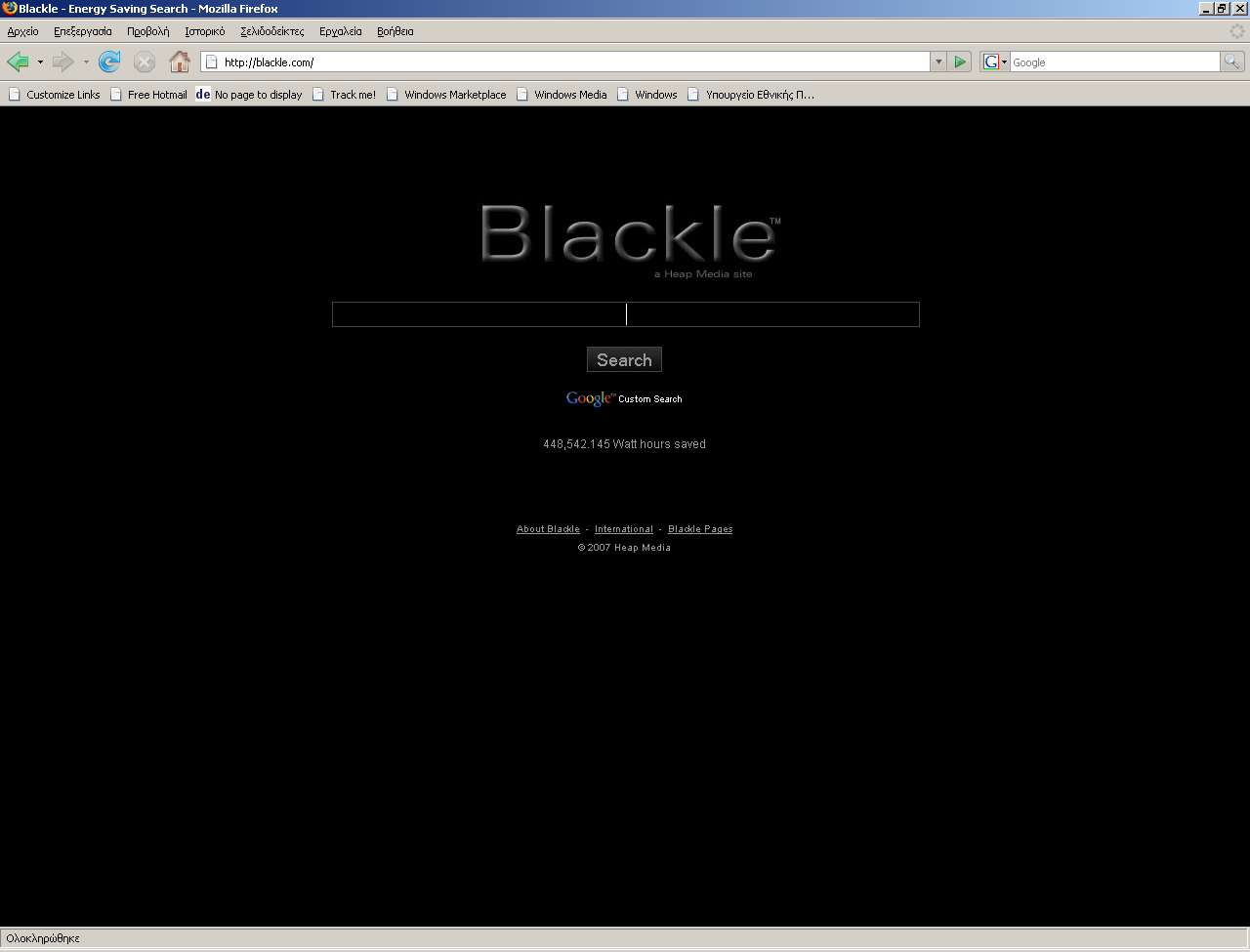
Task: Click the magnifier search icon
Action: click(1232, 62)
